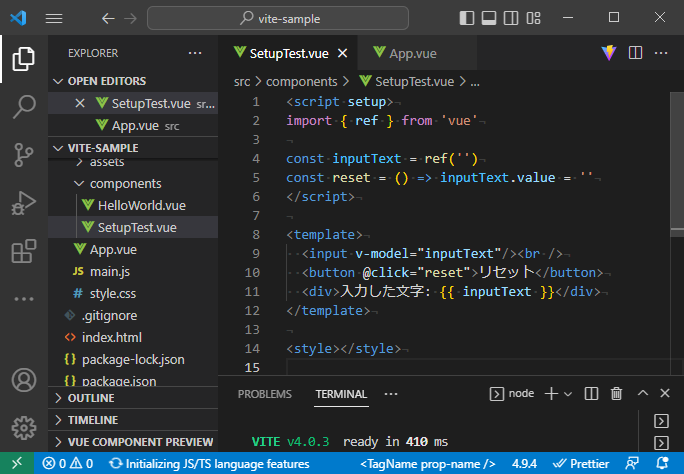Open the Accounts menu icon

click(x=24, y=380)
